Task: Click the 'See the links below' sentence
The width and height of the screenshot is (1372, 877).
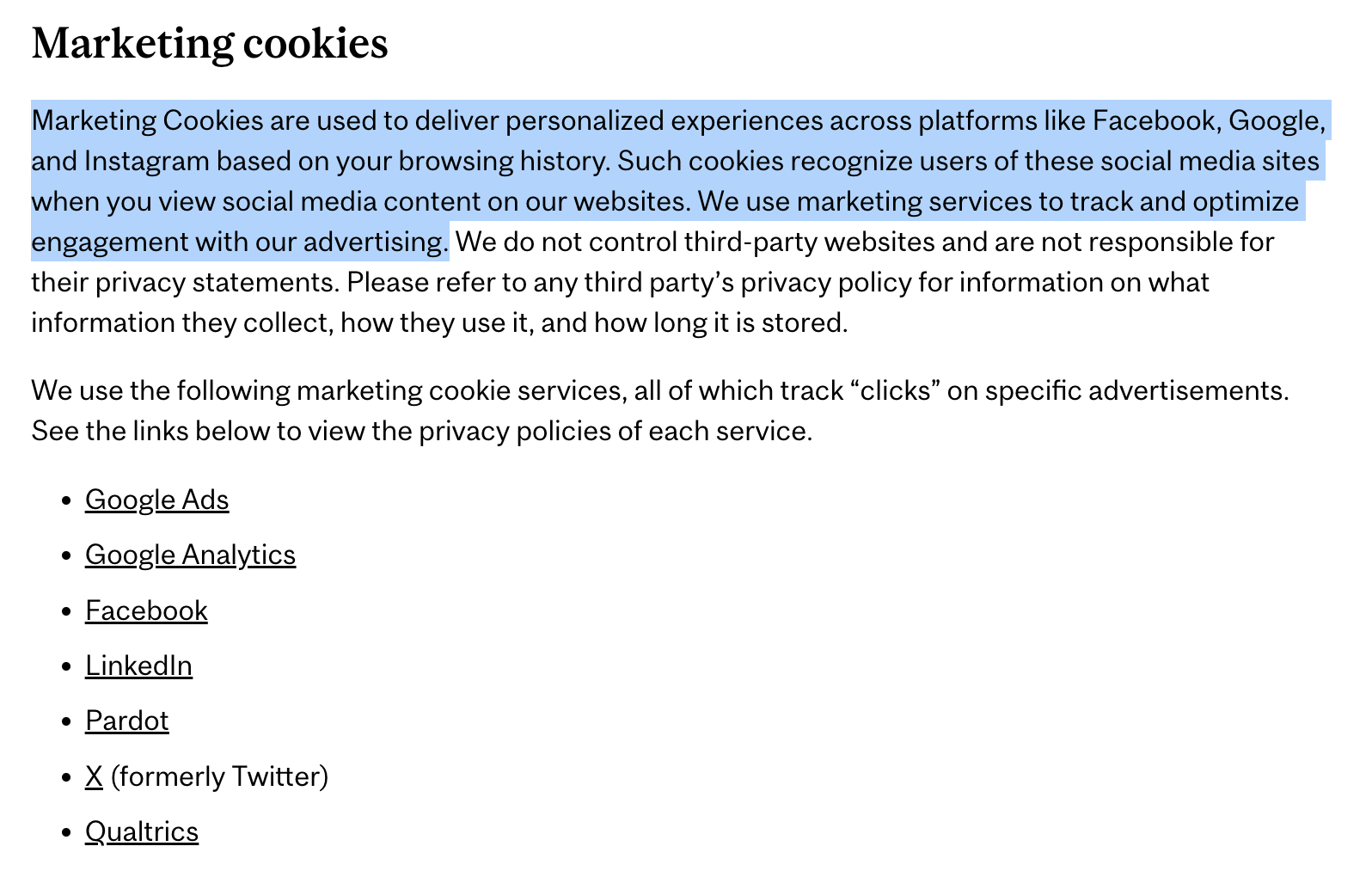Action: (422, 431)
